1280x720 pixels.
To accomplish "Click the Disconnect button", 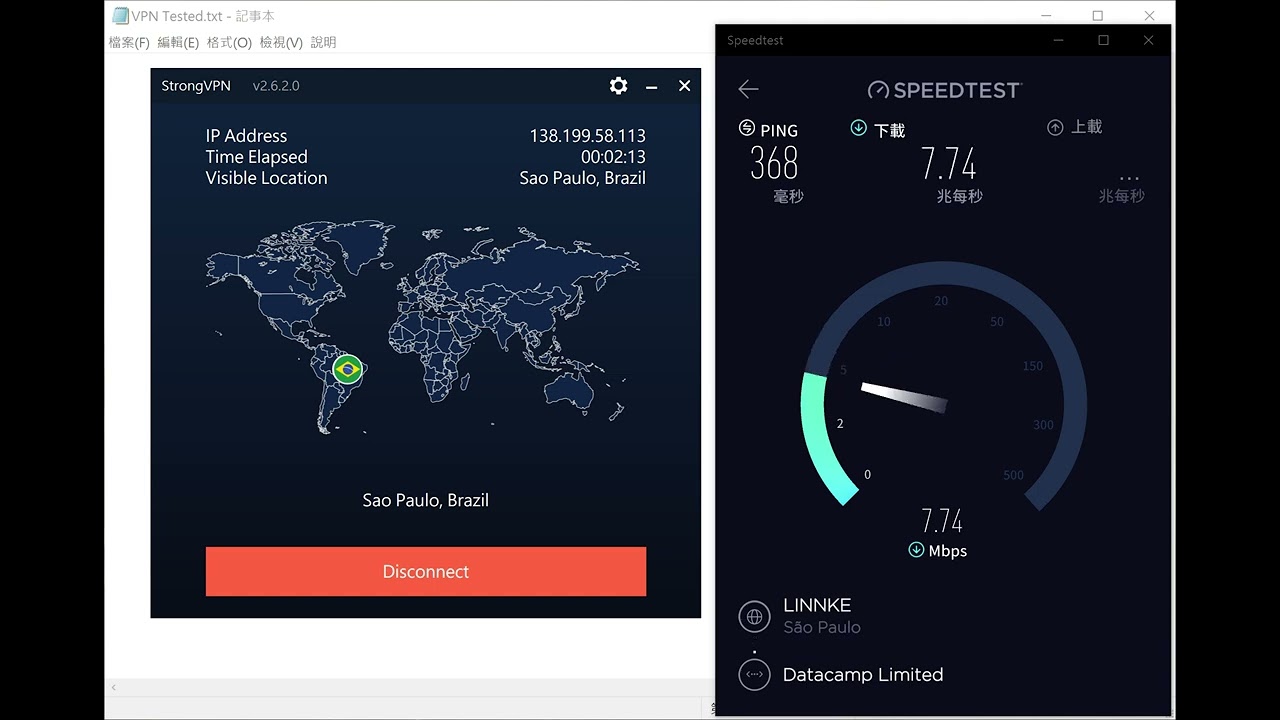I will pos(426,571).
